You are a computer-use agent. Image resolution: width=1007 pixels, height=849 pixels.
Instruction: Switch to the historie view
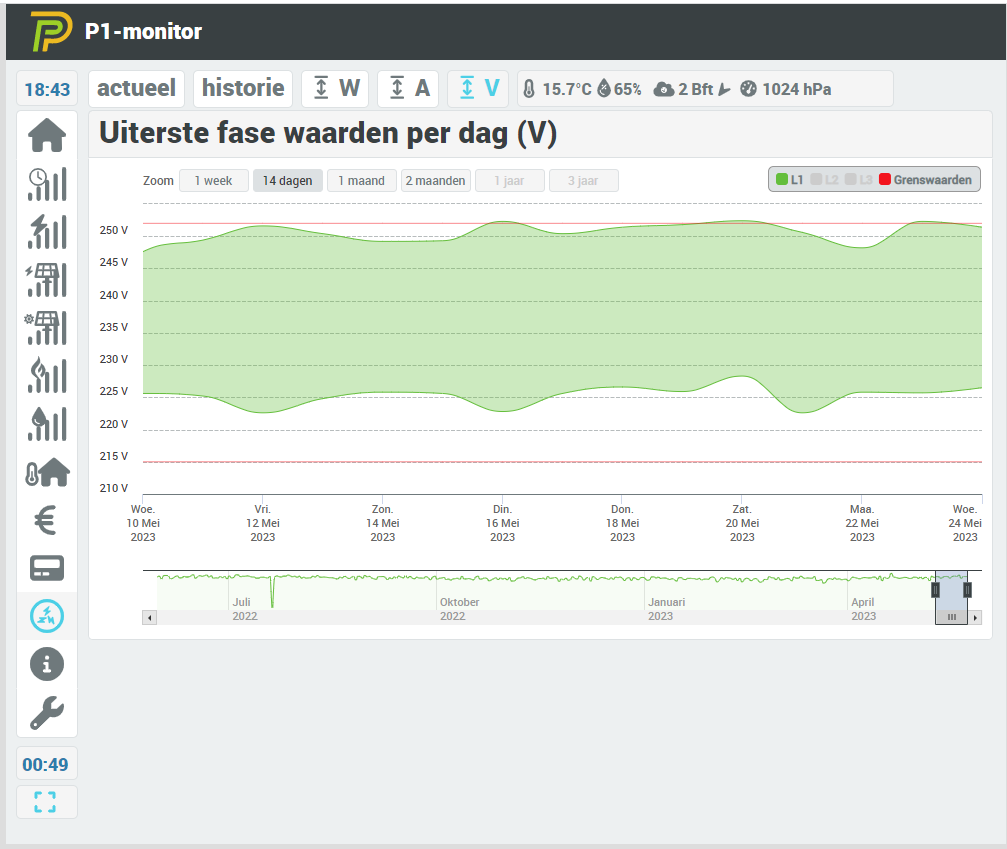pos(243,89)
